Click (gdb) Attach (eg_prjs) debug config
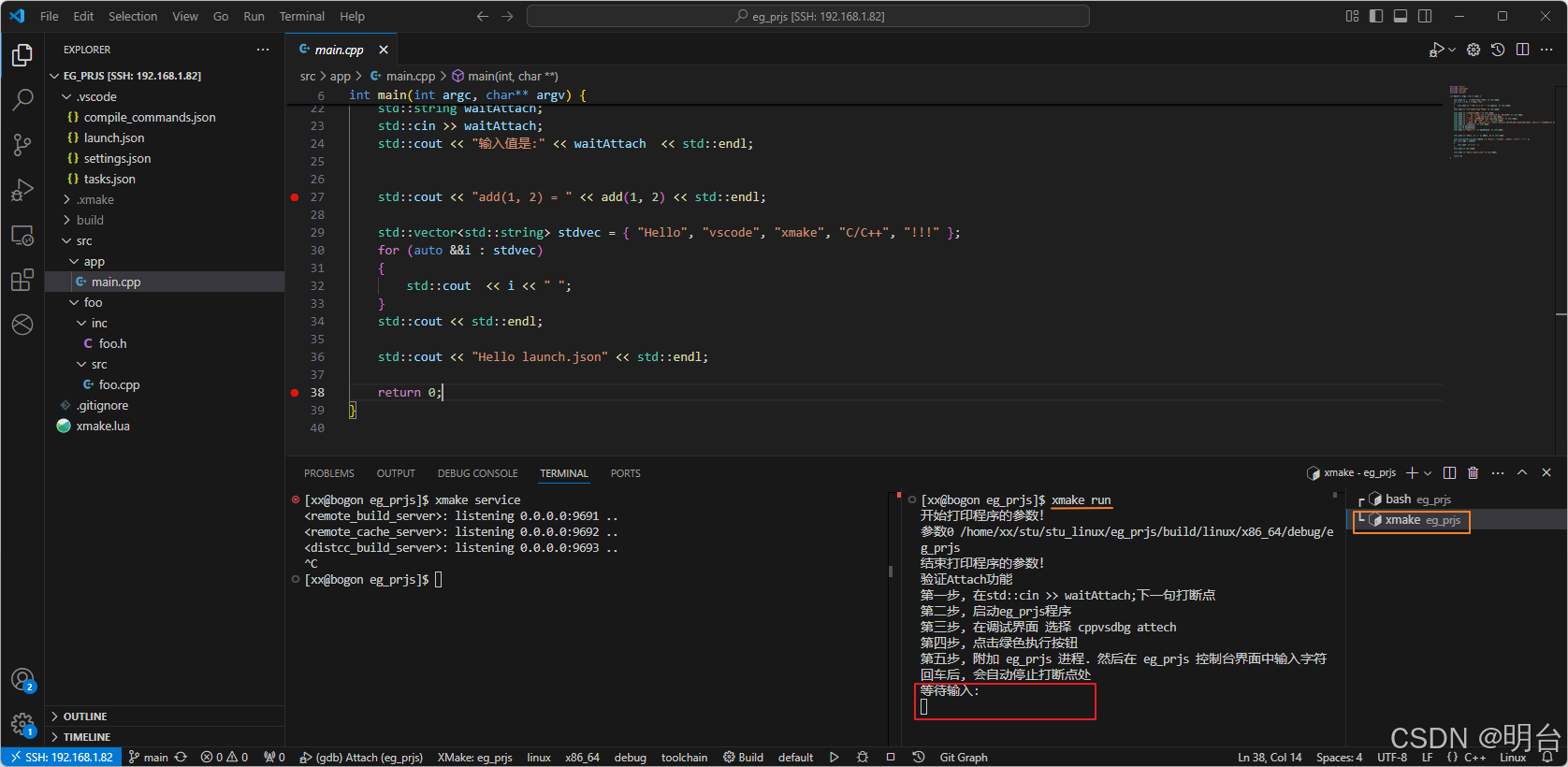 pos(361,758)
